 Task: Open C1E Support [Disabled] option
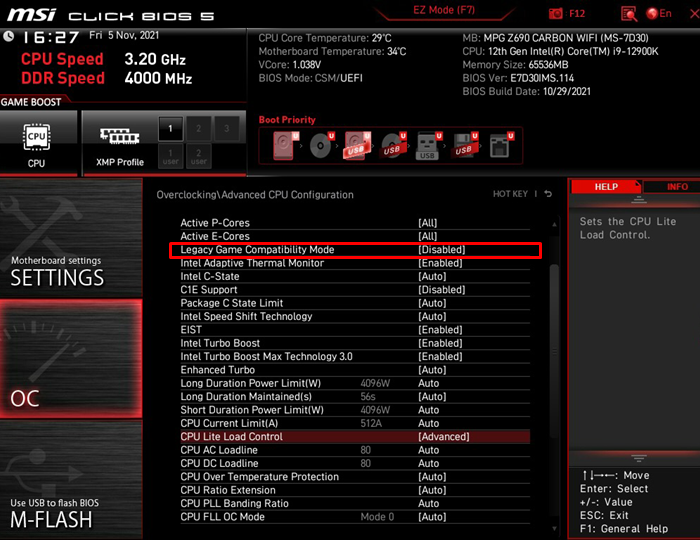442,290
